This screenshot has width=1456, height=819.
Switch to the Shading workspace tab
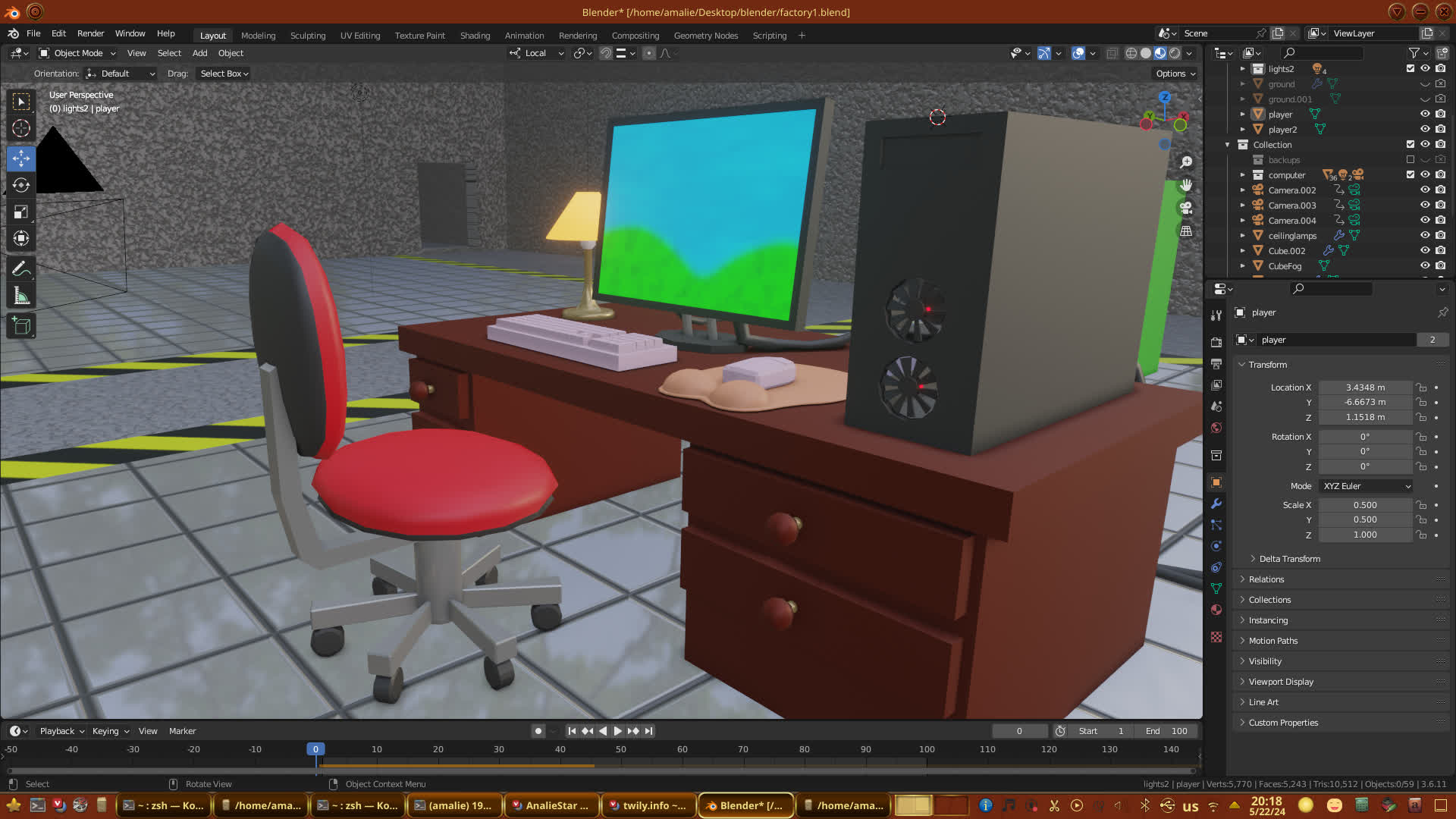pos(475,36)
